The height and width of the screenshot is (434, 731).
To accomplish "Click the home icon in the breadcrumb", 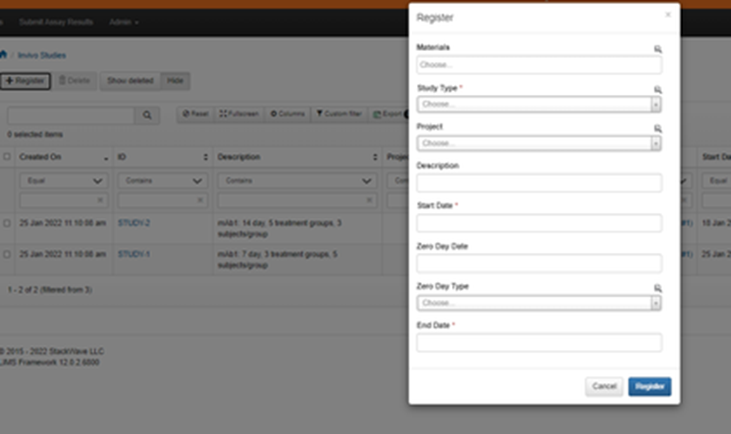I will 4,55.
